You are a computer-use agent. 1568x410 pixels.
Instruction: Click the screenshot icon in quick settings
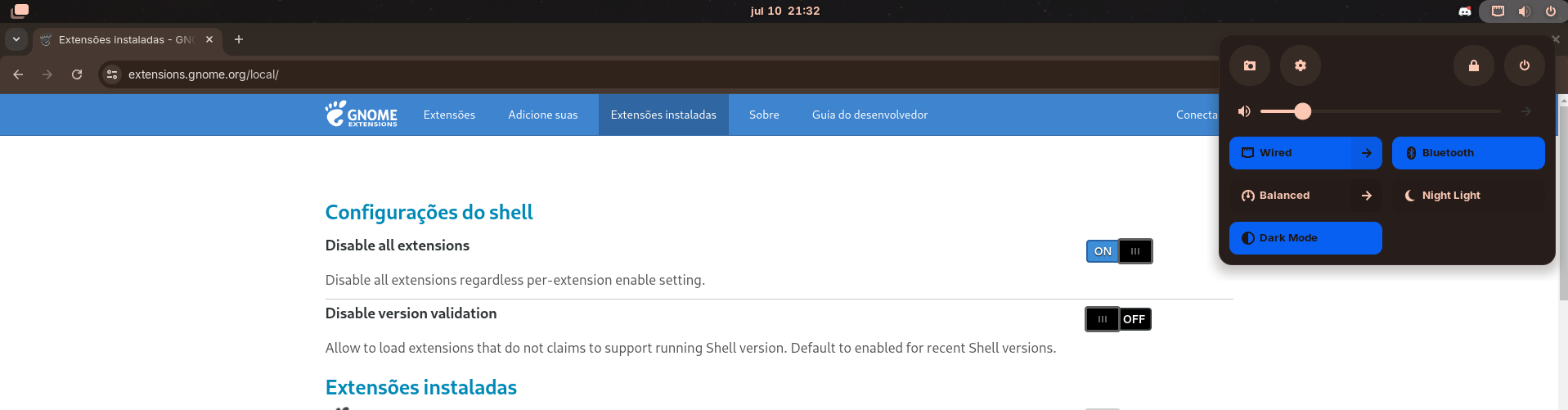click(x=1250, y=65)
